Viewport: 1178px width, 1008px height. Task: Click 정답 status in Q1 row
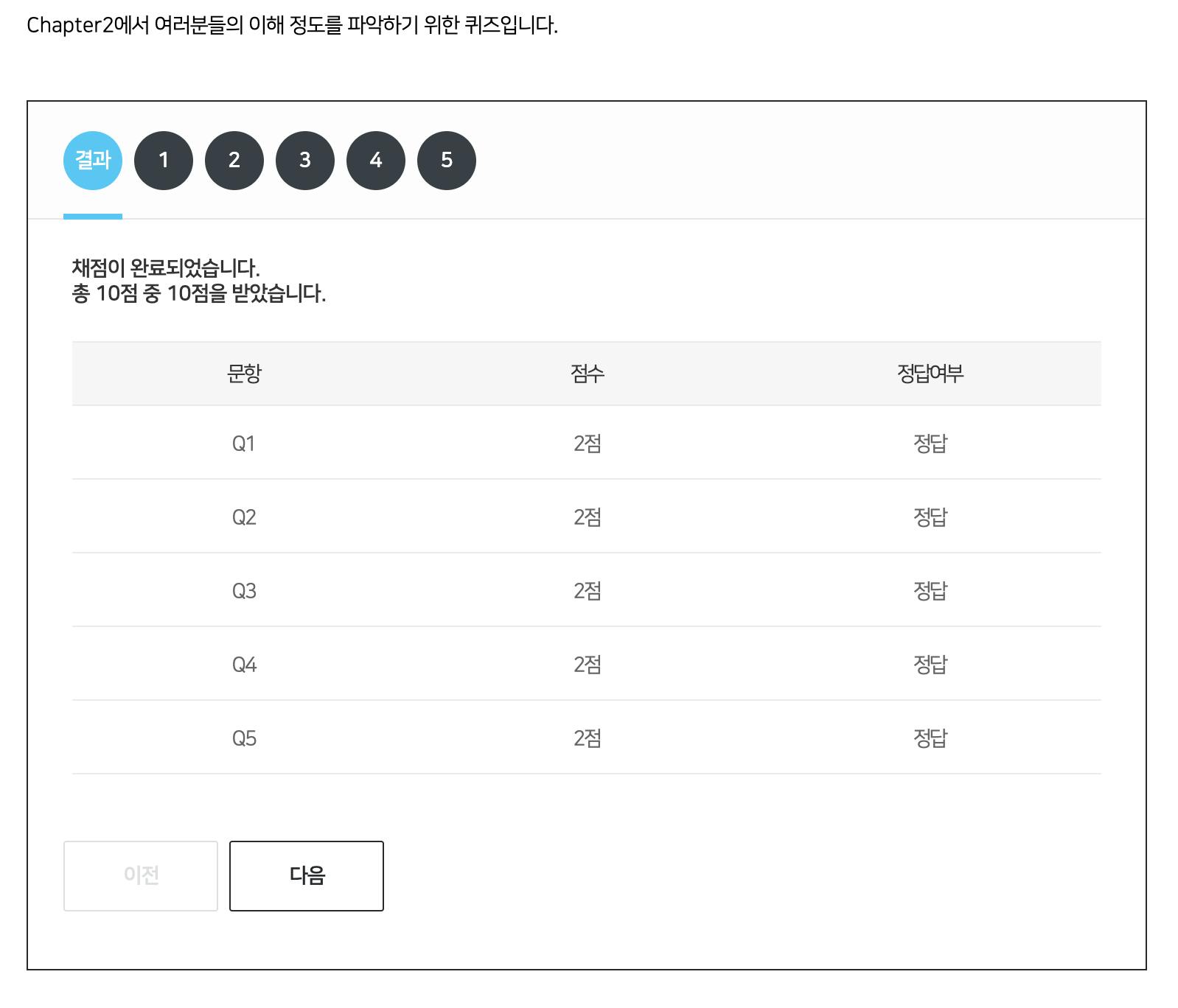coord(930,444)
